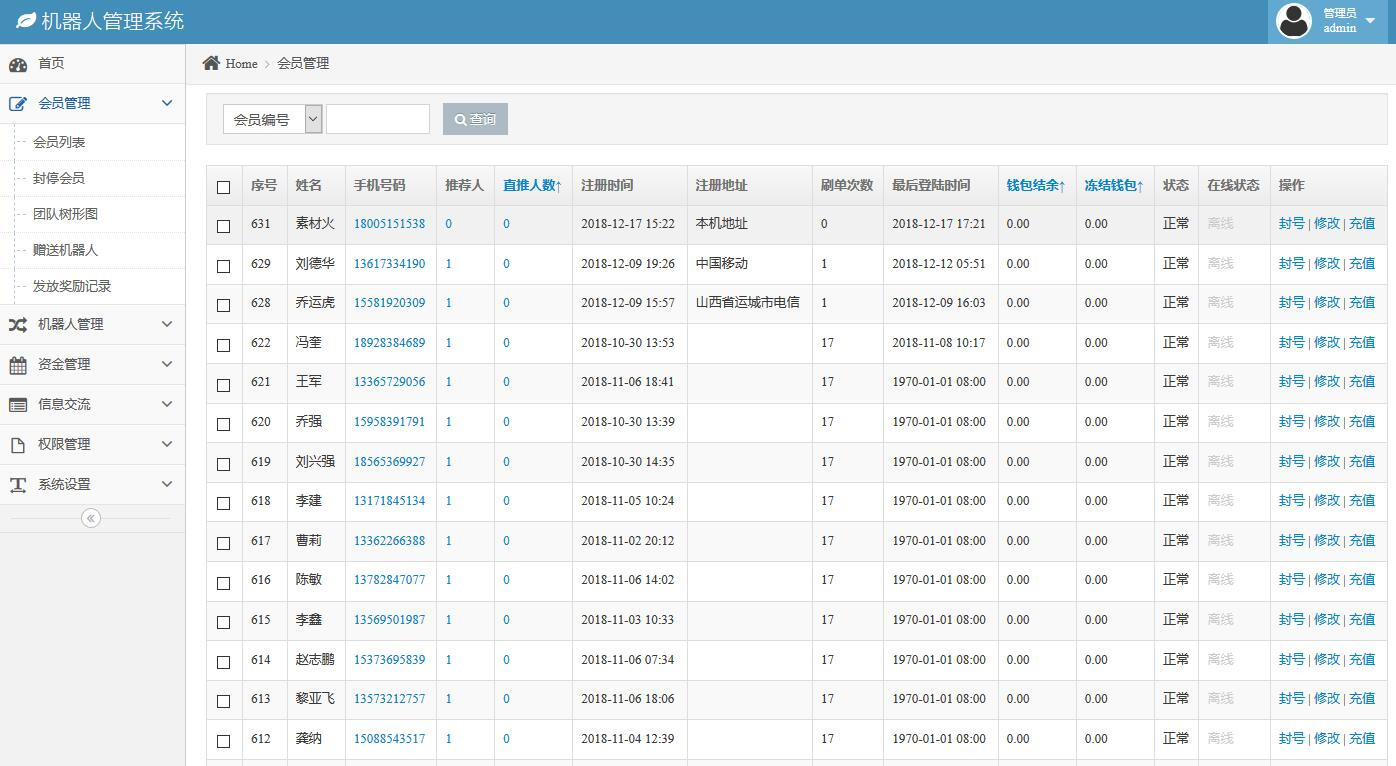The image size is (1396, 766).
Task: Click the 查询 search button
Action: click(475, 119)
